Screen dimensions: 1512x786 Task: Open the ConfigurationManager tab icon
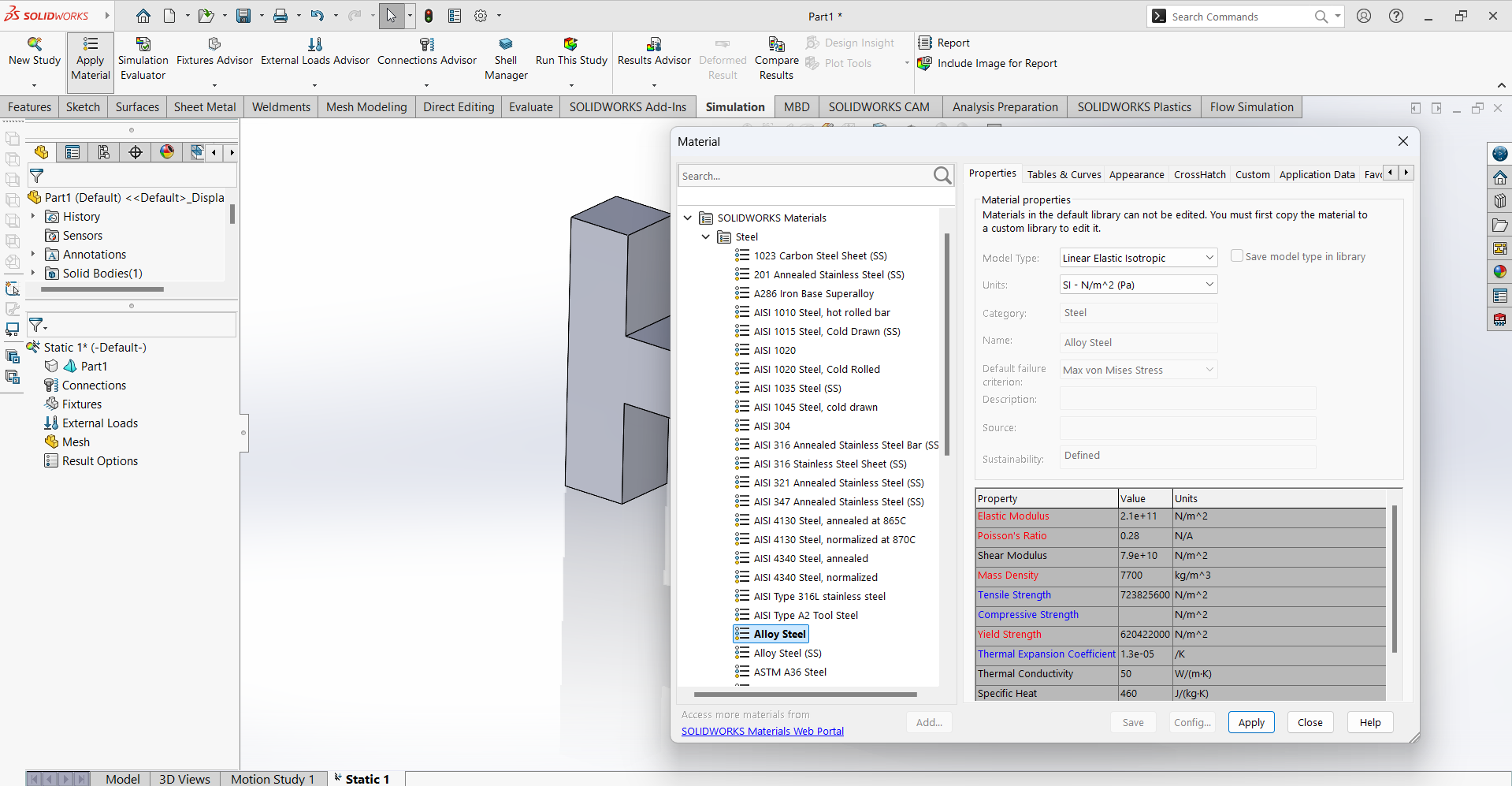pyautogui.click(x=104, y=152)
